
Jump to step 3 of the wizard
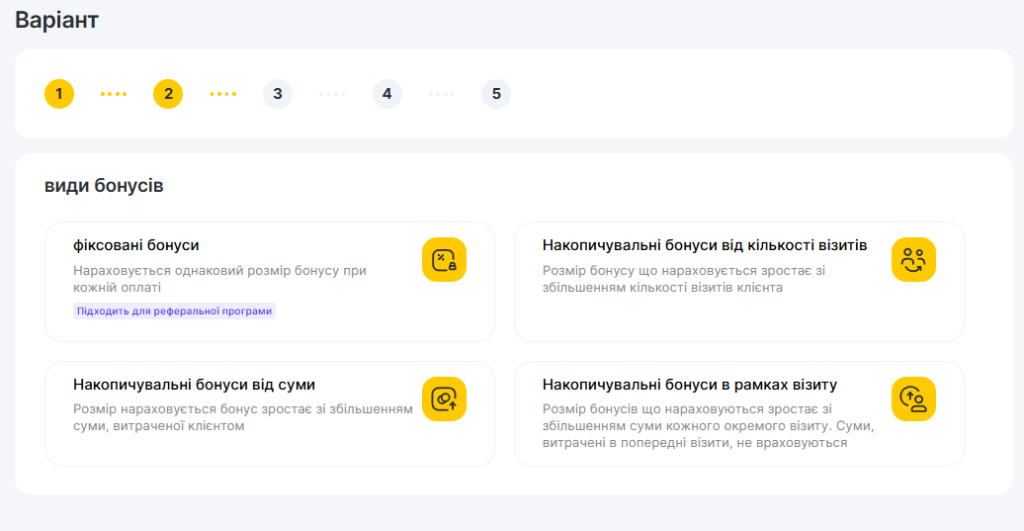(277, 94)
